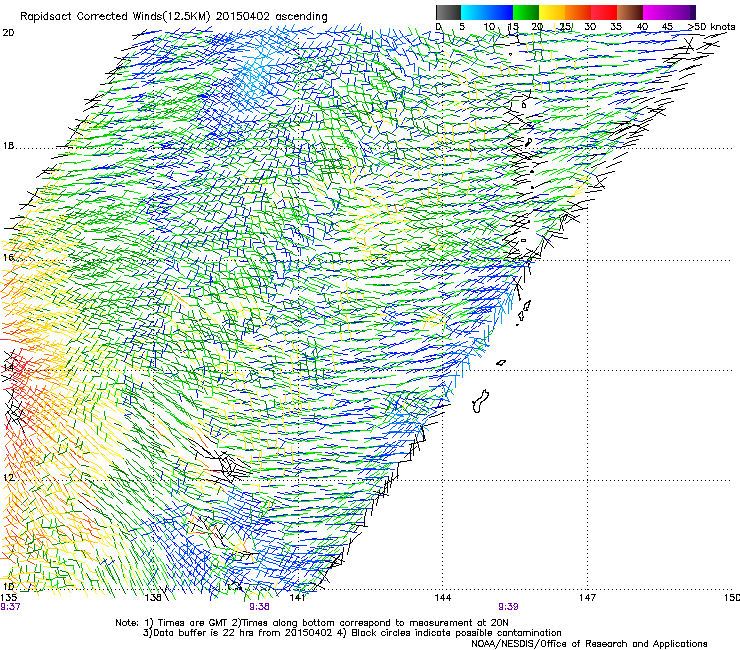740x650 pixels.
Task: Click the purple '9:37' time stamp
Action: tap(10, 607)
